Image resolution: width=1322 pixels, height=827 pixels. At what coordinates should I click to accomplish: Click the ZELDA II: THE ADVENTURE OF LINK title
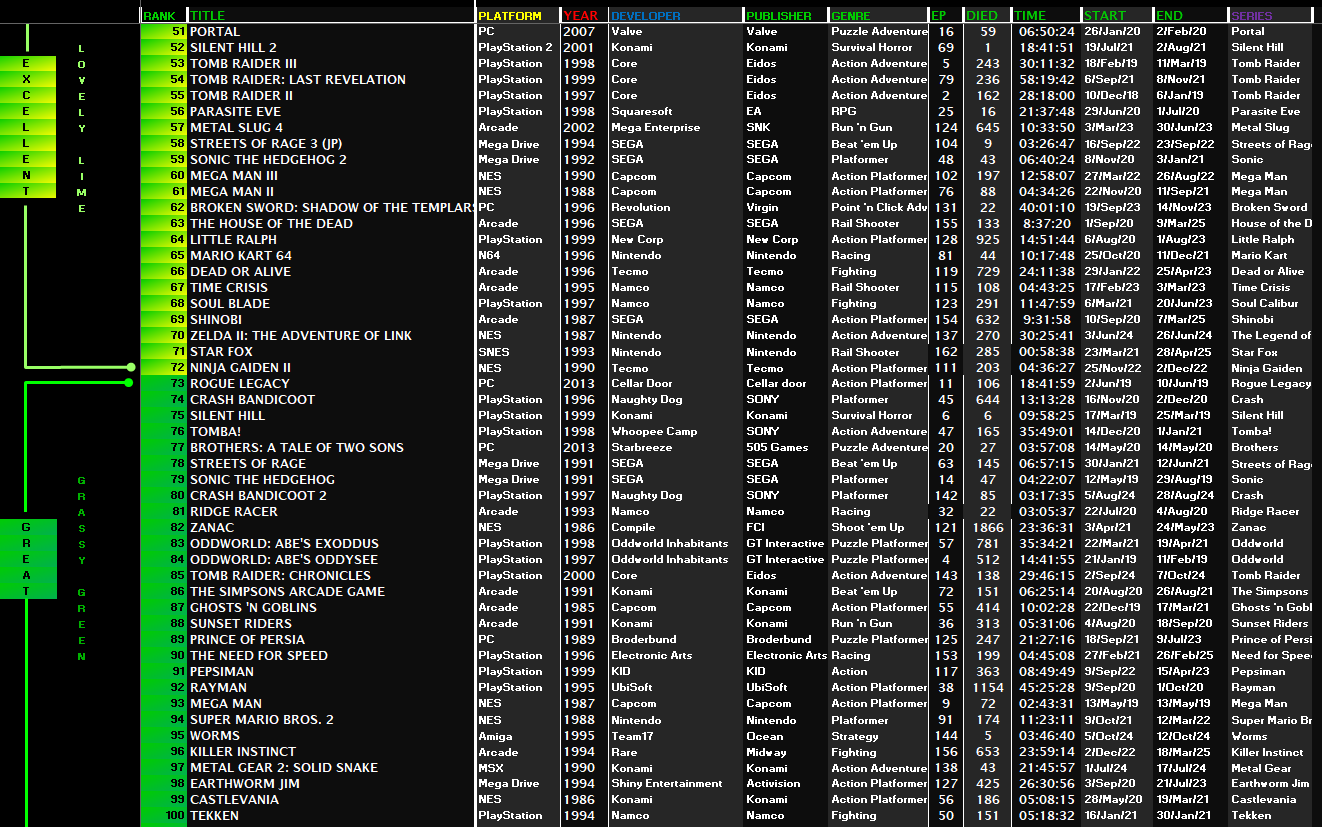[x=301, y=335]
